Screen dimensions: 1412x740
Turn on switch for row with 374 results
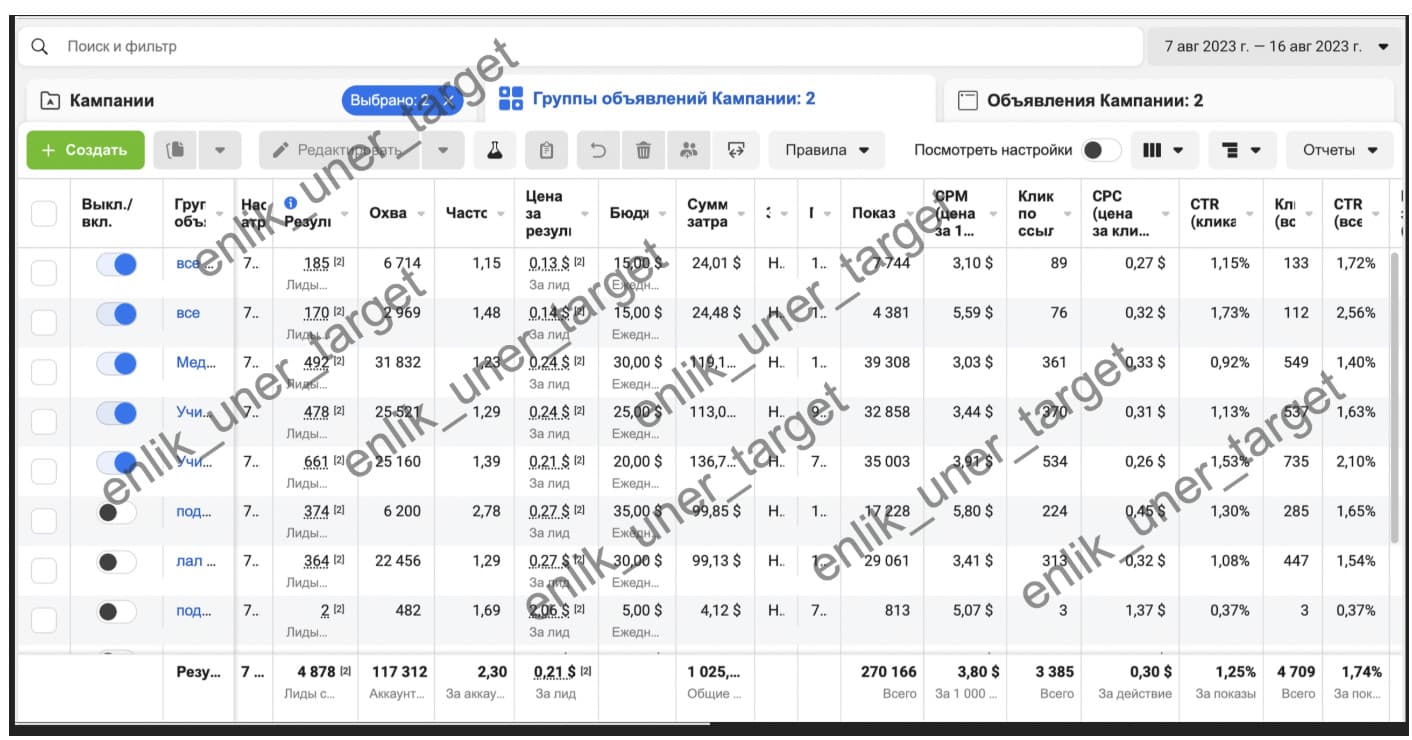click(x=116, y=512)
